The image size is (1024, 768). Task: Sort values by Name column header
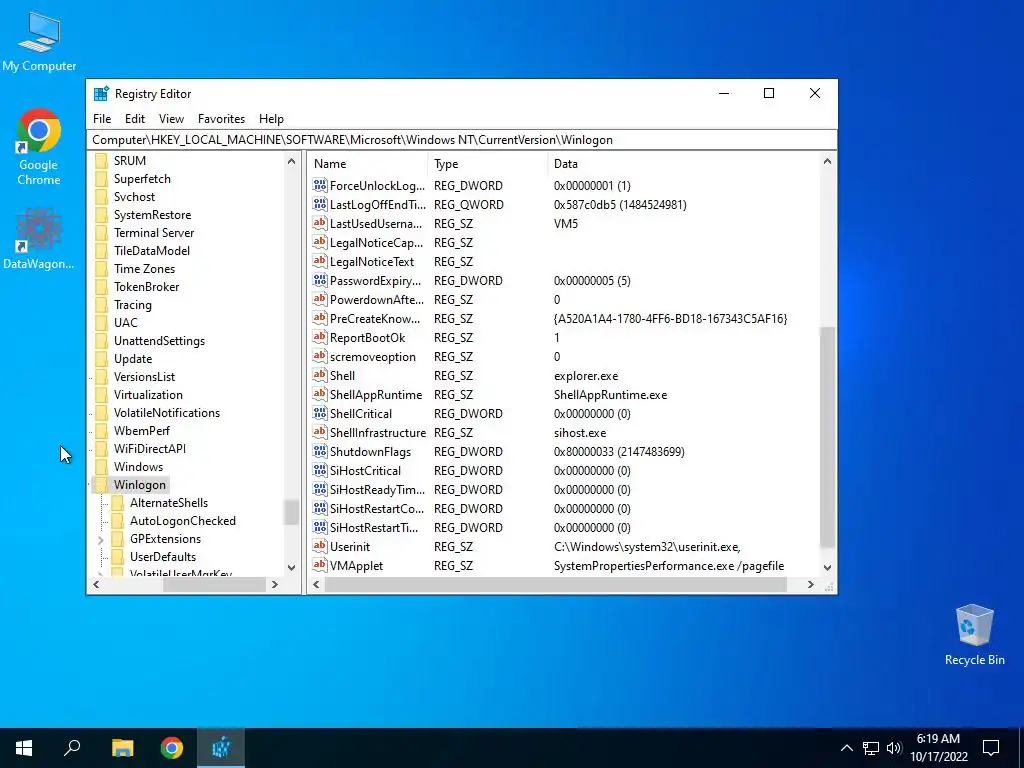(x=368, y=164)
